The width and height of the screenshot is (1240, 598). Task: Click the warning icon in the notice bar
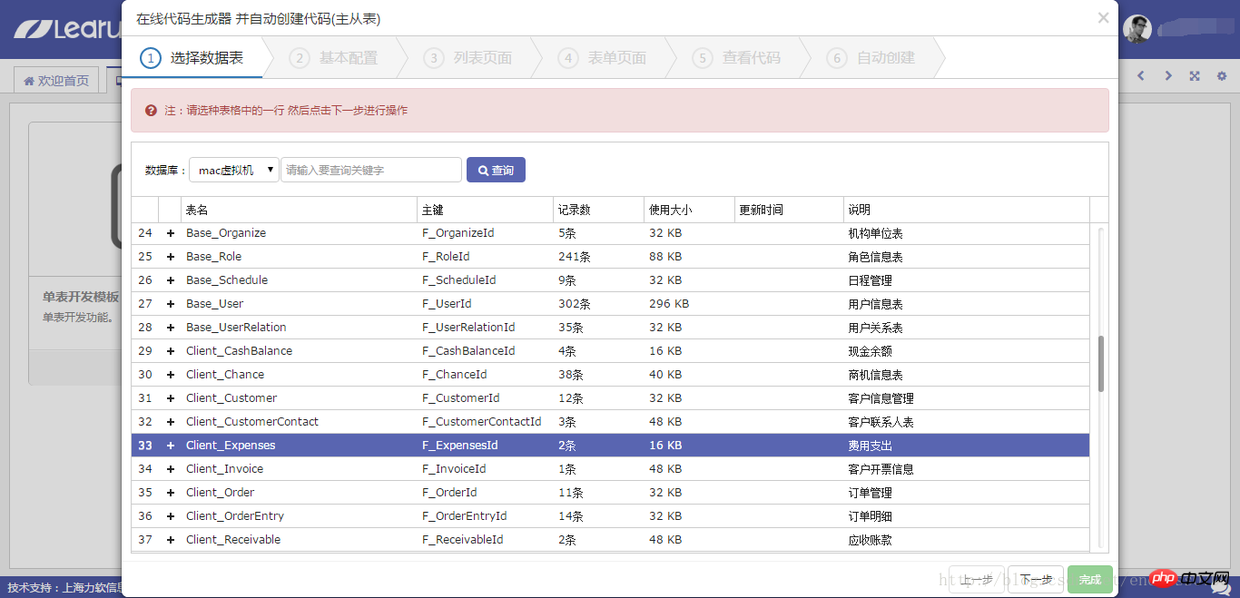click(151, 110)
